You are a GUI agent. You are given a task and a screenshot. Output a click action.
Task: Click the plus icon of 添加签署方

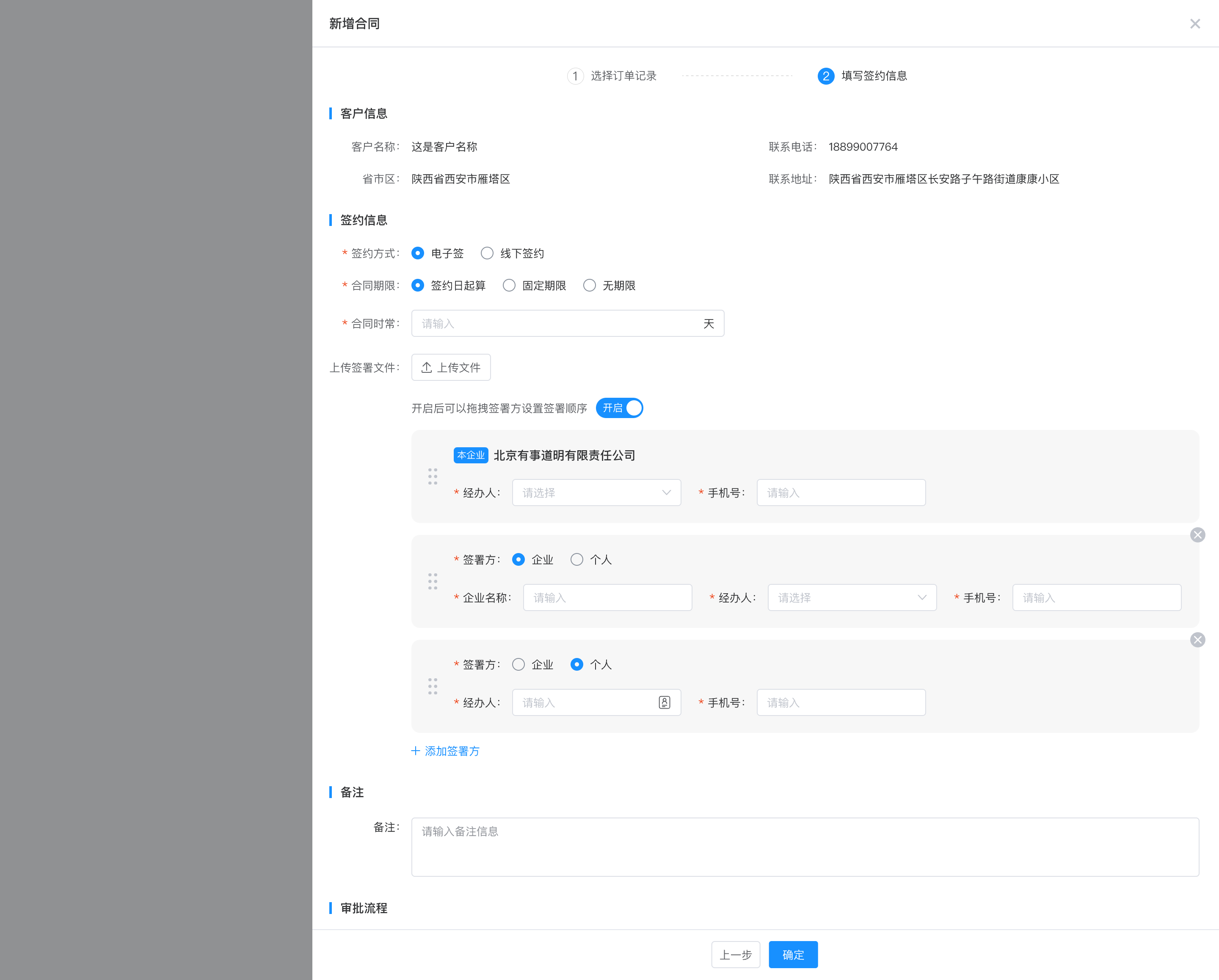(416, 751)
